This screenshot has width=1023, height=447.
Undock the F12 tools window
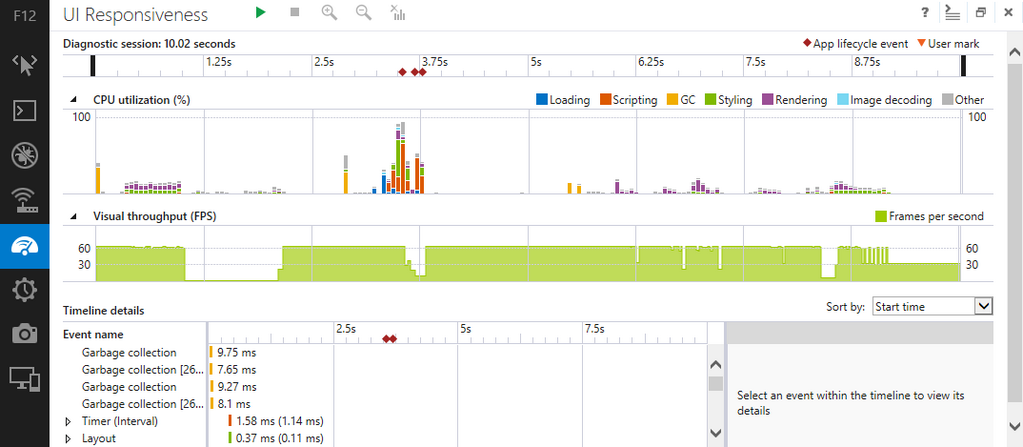(981, 12)
